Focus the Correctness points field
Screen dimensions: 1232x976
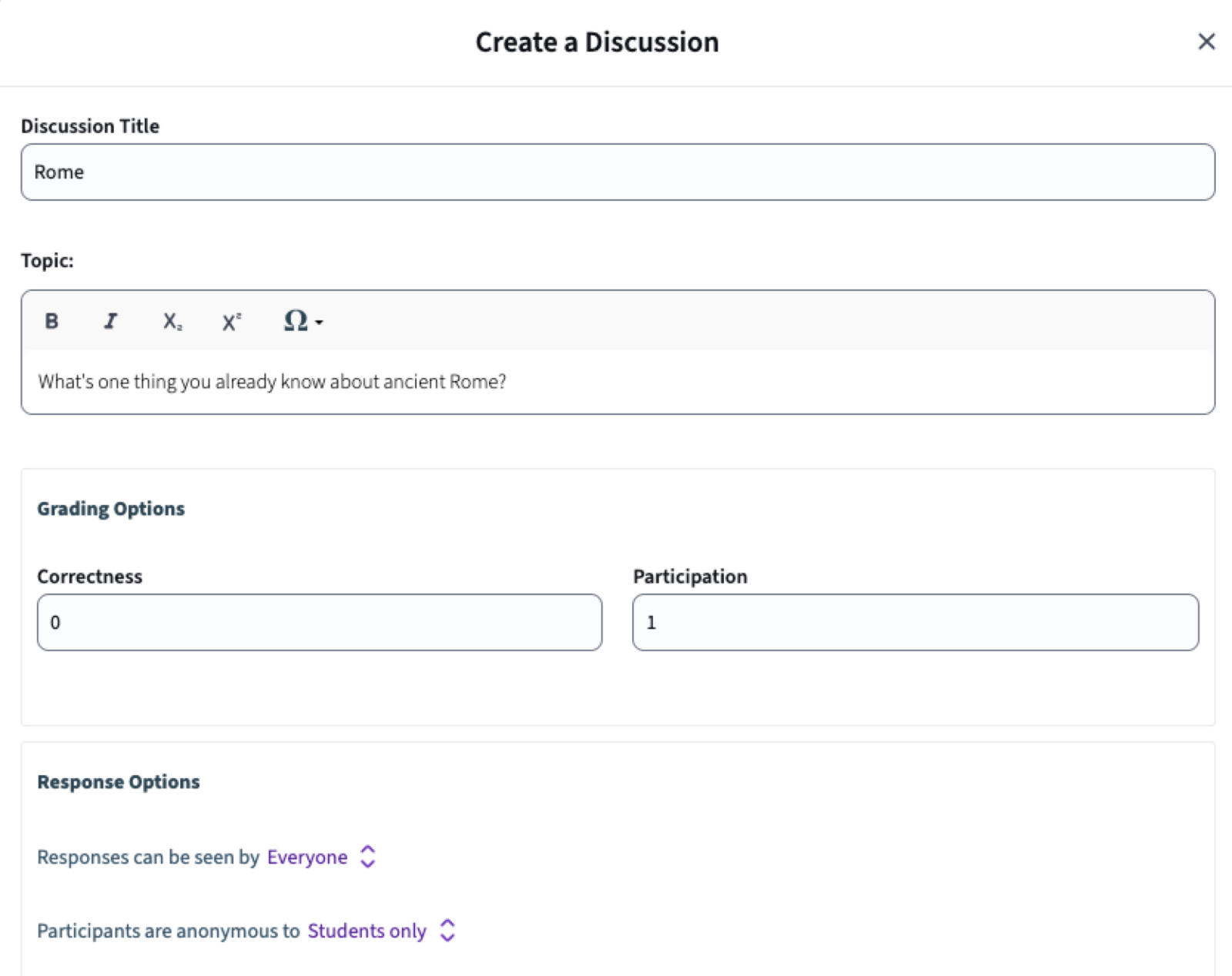click(x=320, y=622)
